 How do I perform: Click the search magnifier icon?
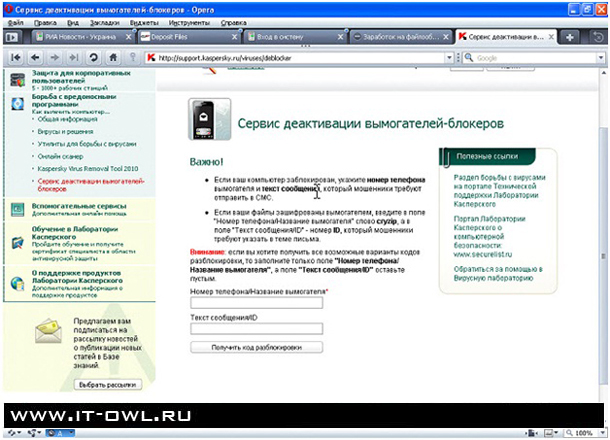coord(469,58)
